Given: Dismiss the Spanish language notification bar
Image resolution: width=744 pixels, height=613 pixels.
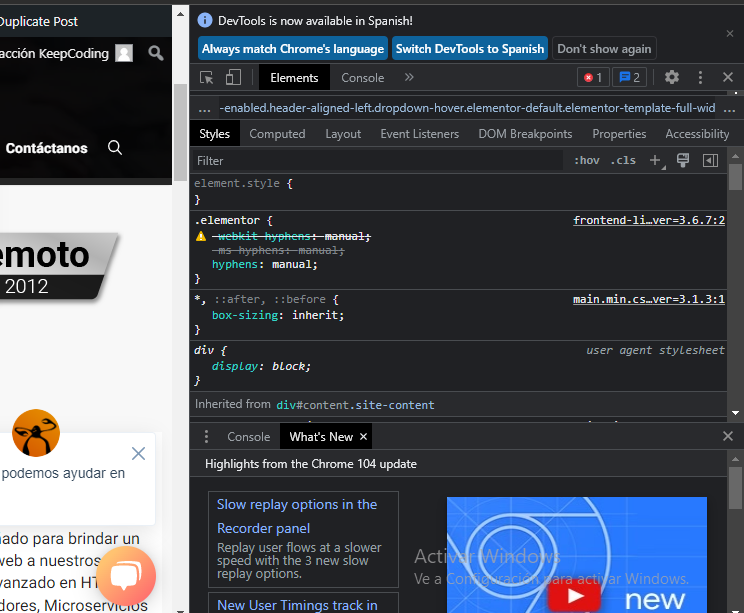Looking at the screenshot, I should pyautogui.click(x=730, y=34).
